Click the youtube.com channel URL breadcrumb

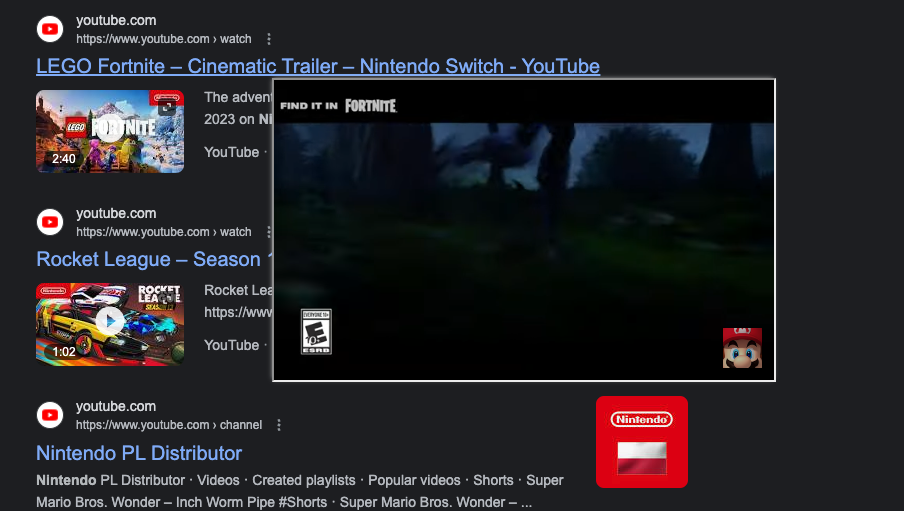pyautogui.click(x=169, y=425)
